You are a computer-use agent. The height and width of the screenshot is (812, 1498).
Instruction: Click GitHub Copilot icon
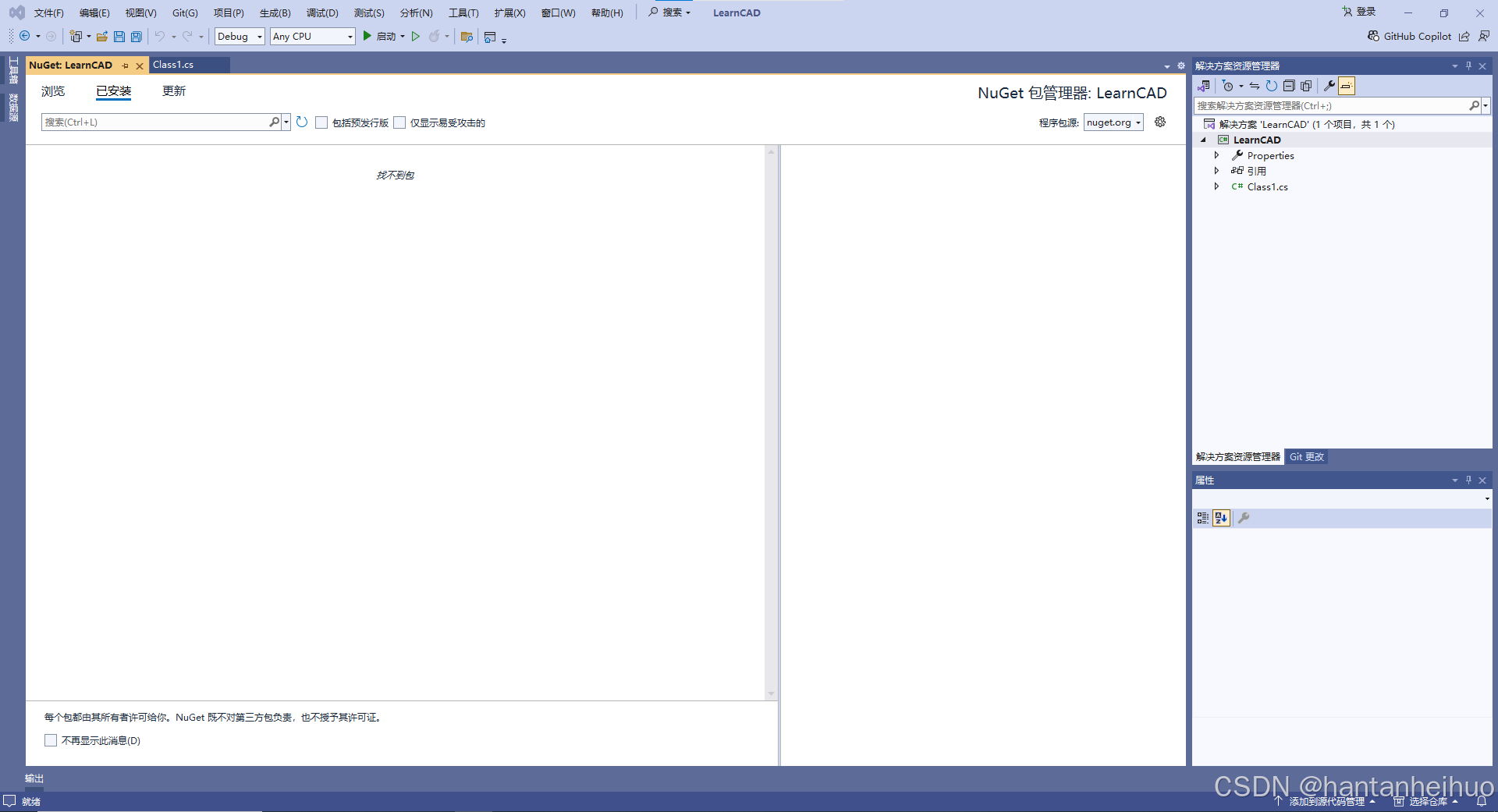(x=1373, y=36)
